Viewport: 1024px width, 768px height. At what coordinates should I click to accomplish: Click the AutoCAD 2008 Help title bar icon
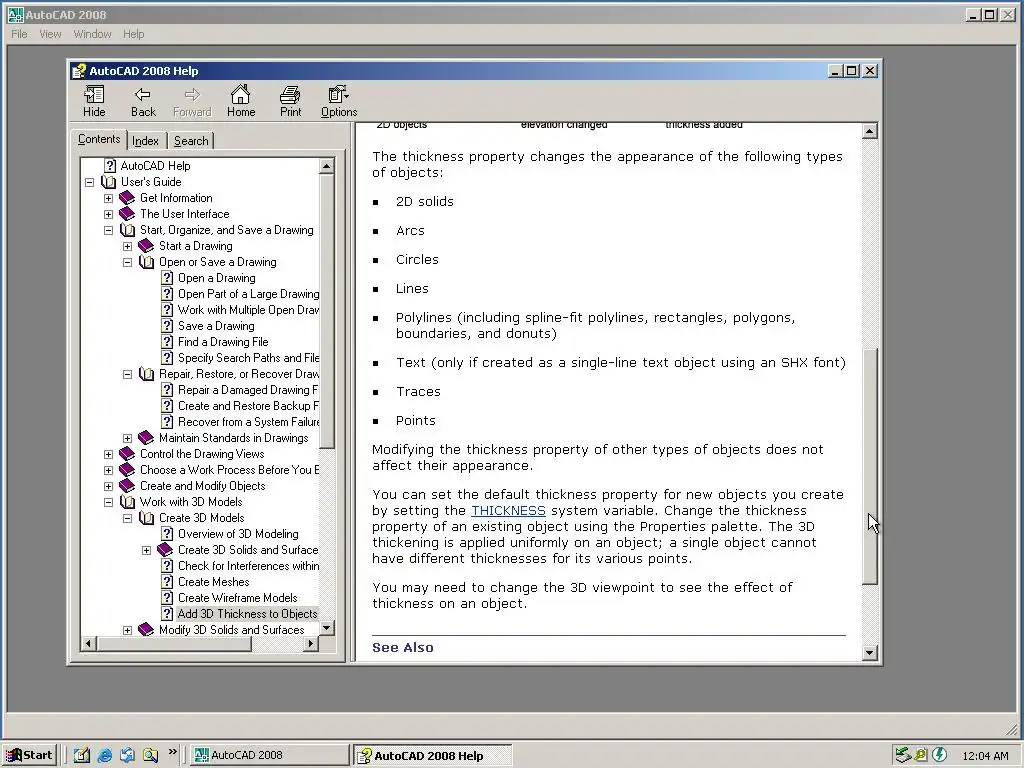click(79, 71)
